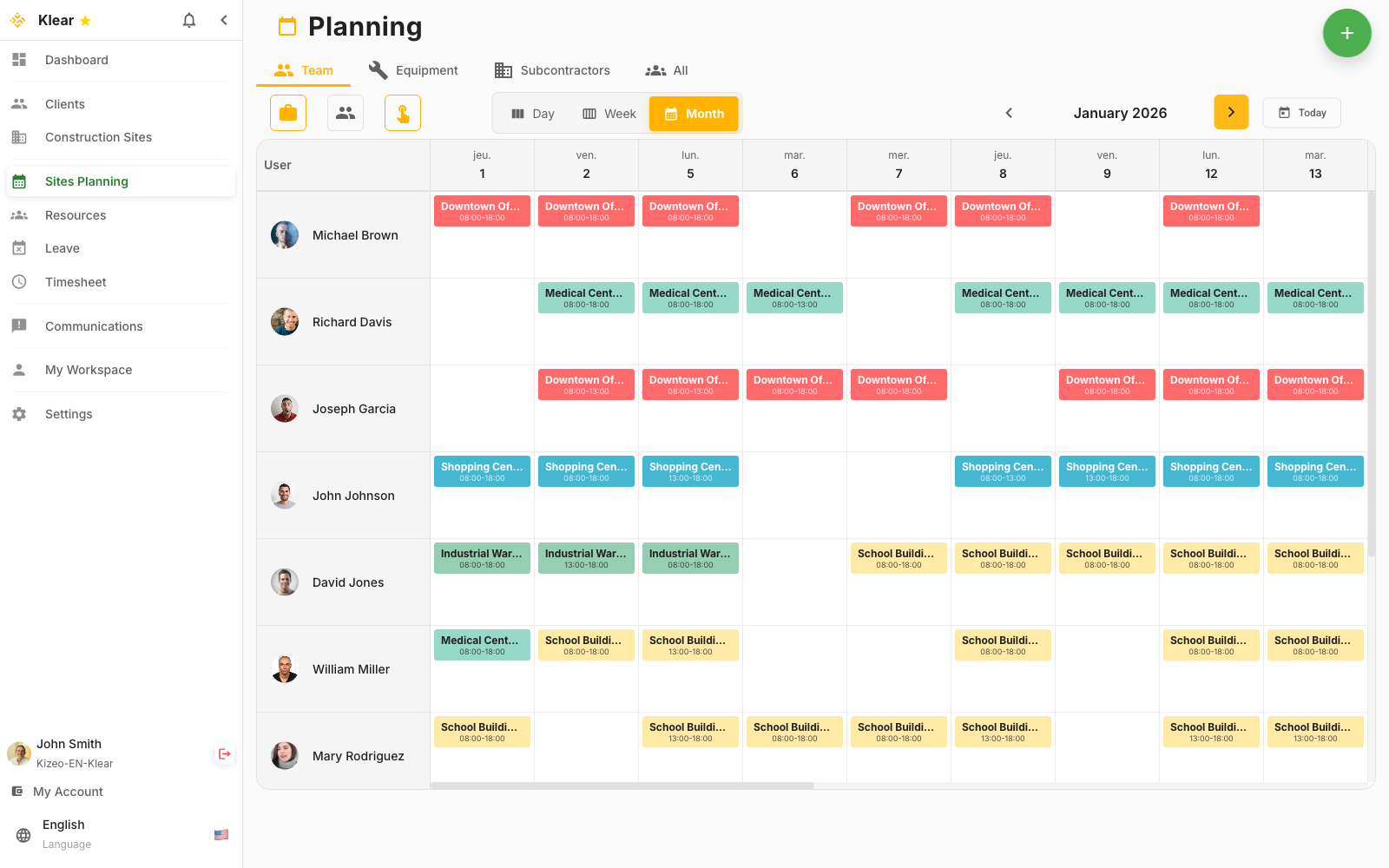Select the pointing hand filter icon
Viewport: 1389px width, 868px height.
coord(403,113)
